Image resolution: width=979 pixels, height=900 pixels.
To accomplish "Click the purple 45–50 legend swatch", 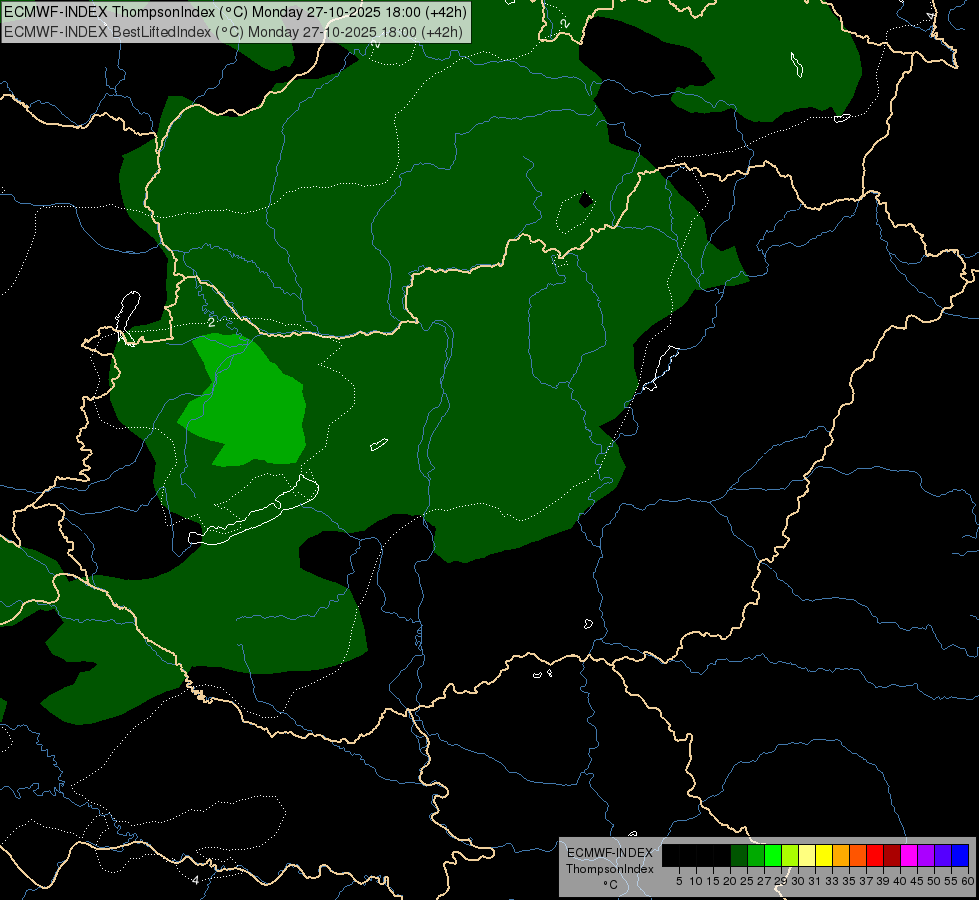I will click(x=926, y=855).
